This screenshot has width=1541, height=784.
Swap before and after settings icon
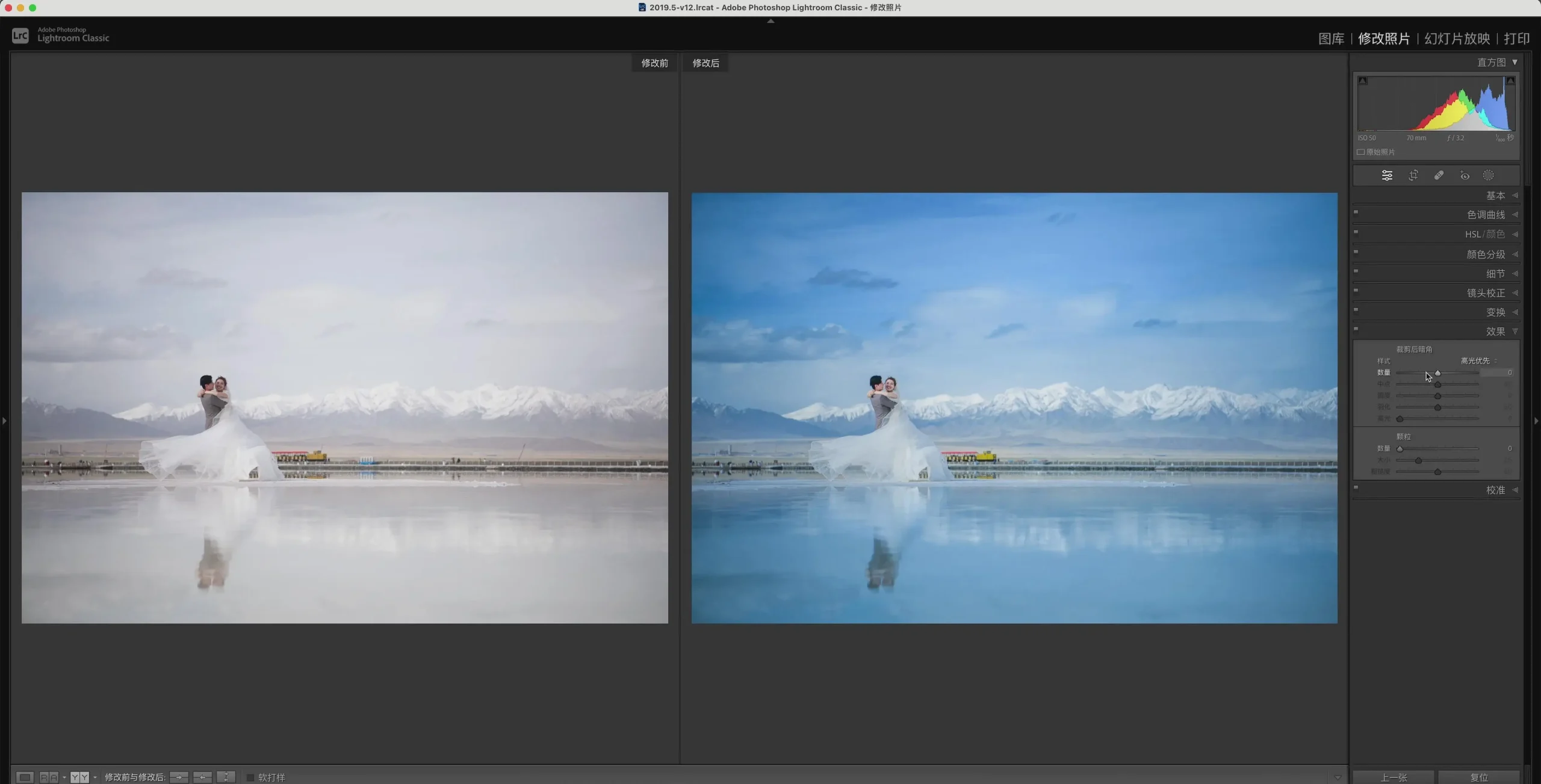226,777
